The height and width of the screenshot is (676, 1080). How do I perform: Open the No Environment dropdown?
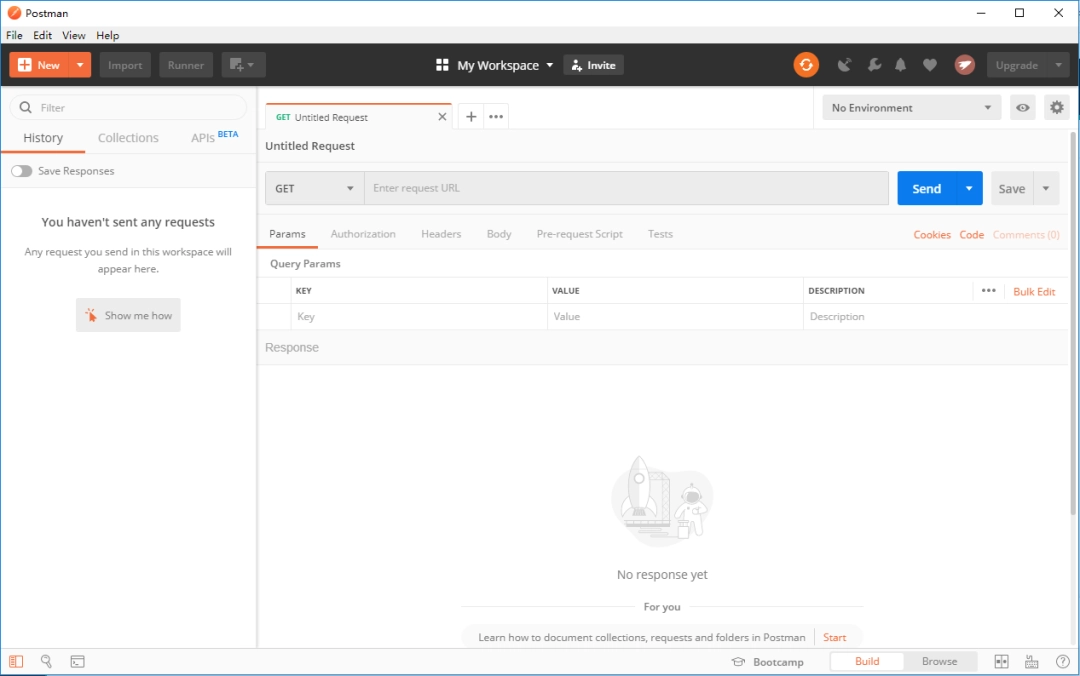pos(910,107)
